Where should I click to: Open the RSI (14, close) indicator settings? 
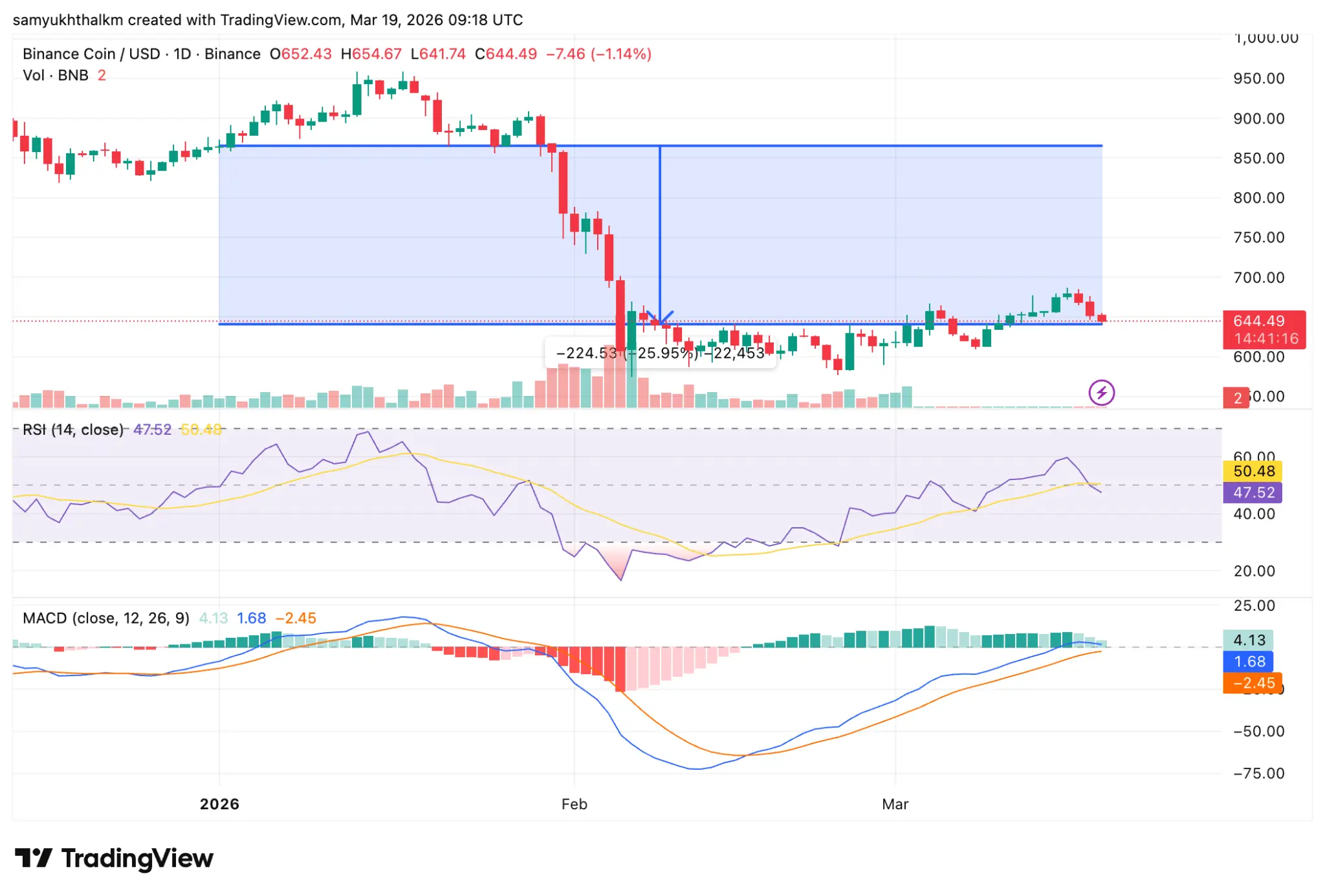pyautogui.click(x=72, y=429)
